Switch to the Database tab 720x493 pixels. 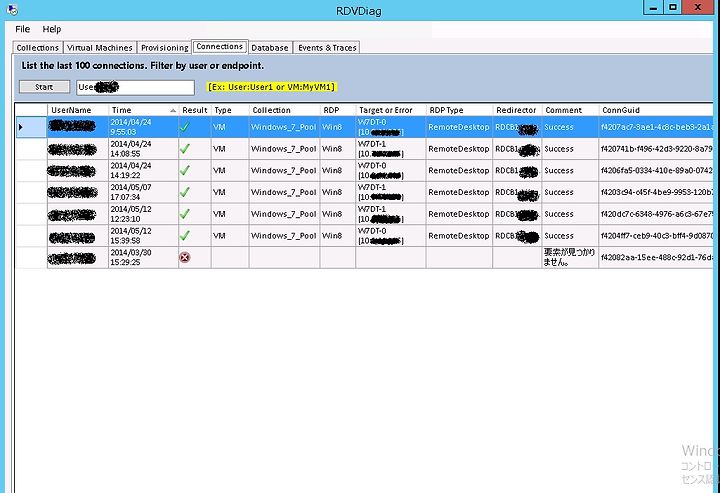point(270,48)
